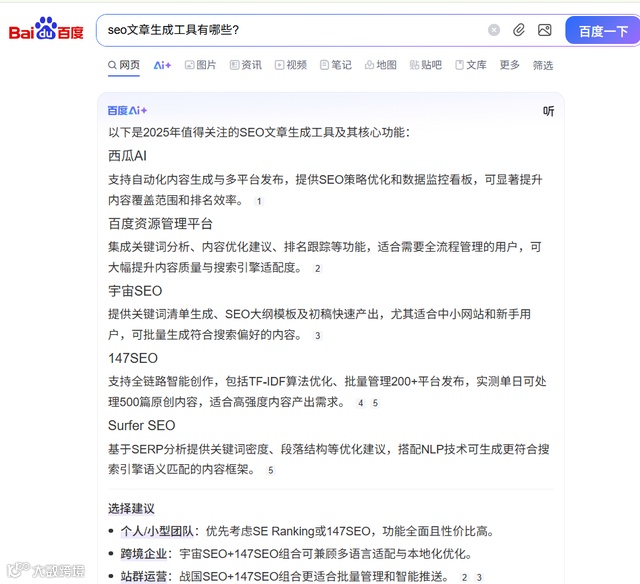Clear the search query with the X icon
Image resolution: width=640 pixels, height=584 pixels.
(494, 30)
